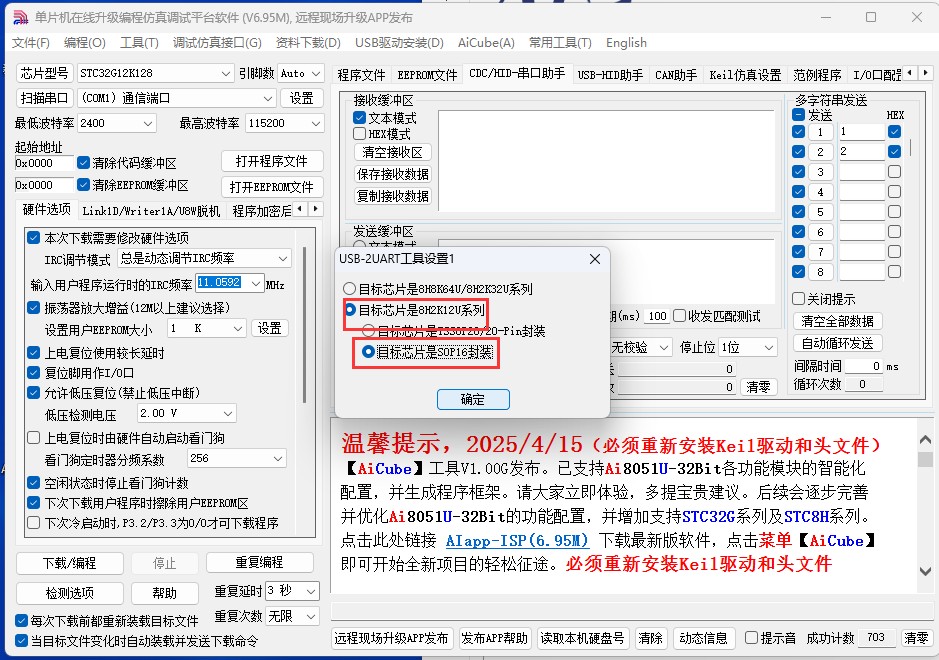
Task: Toggle HEX checkbox for string row 1
Action: 895,131
